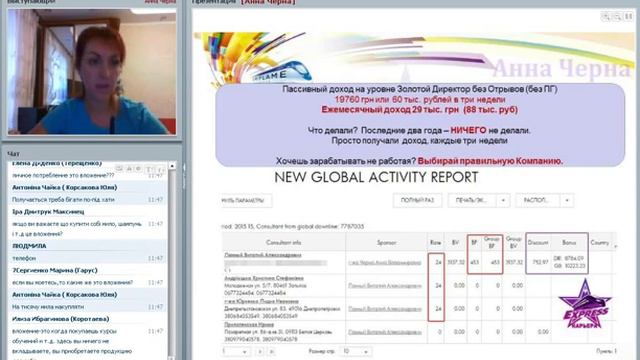Click the first icon in the chat toolbar

[x=119, y=169]
